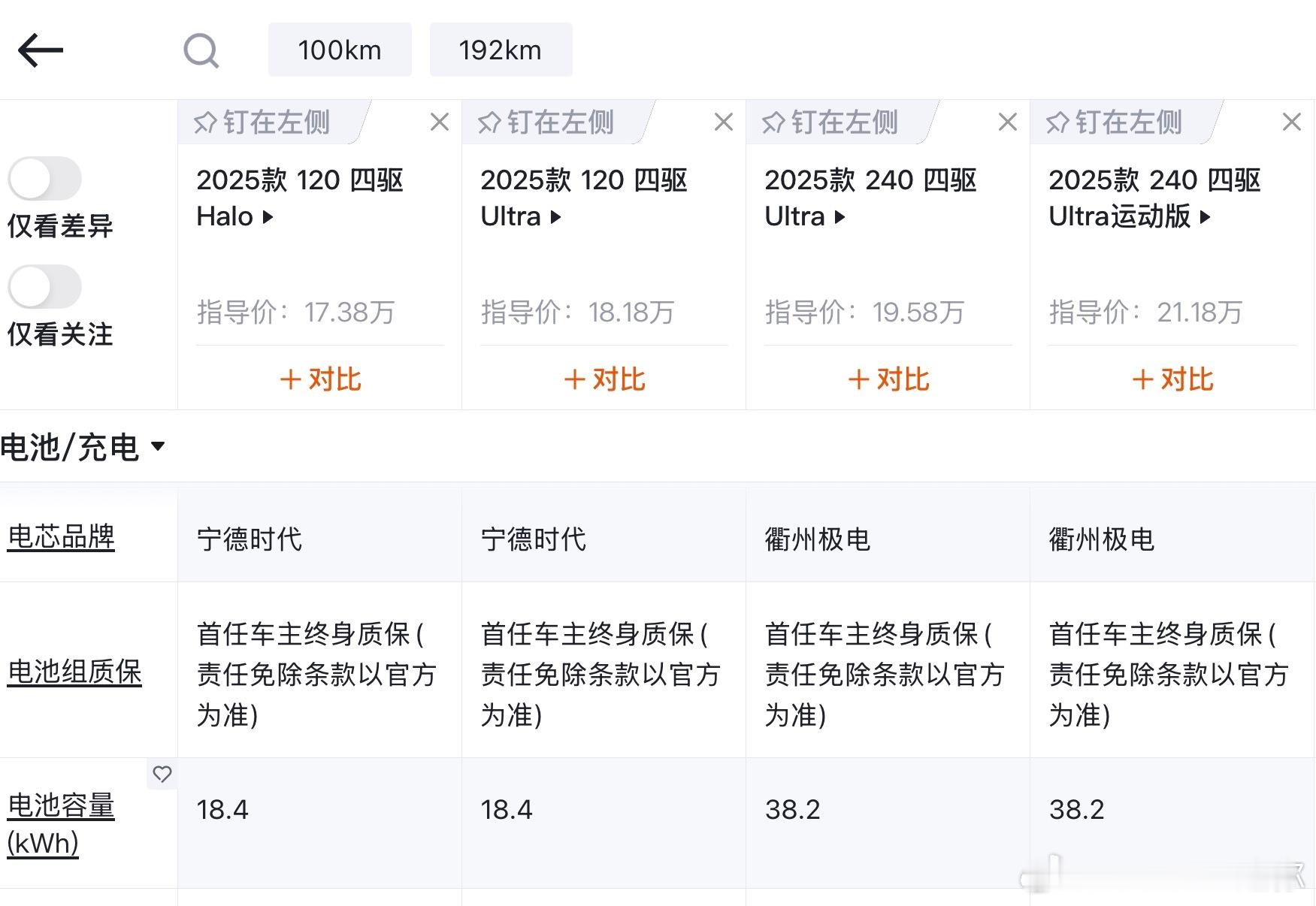Pin the 240 四驱 Ultra运动版 column to left
The width and height of the screenshot is (1316, 906).
pyautogui.click(x=1115, y=122)
